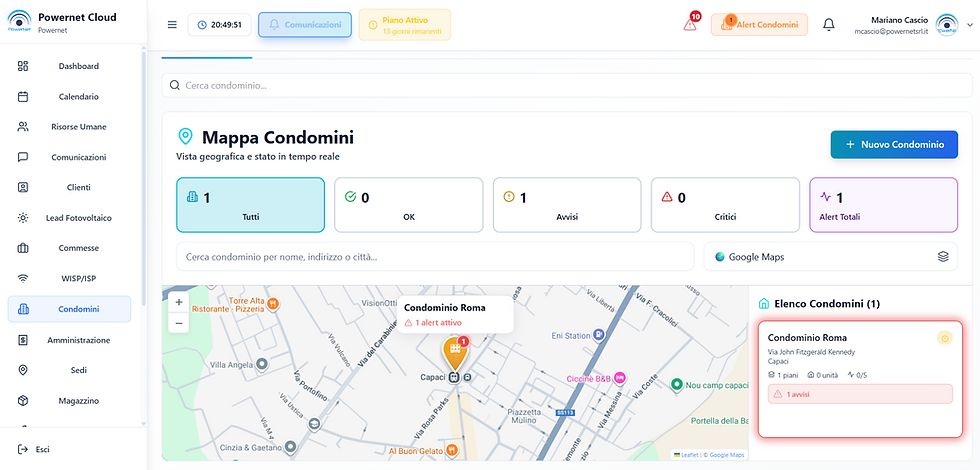The width and height of the screenshot is (980, 470).
Task: Click the orange Condominio Roma map marker
Action: [x=456, y=352]
